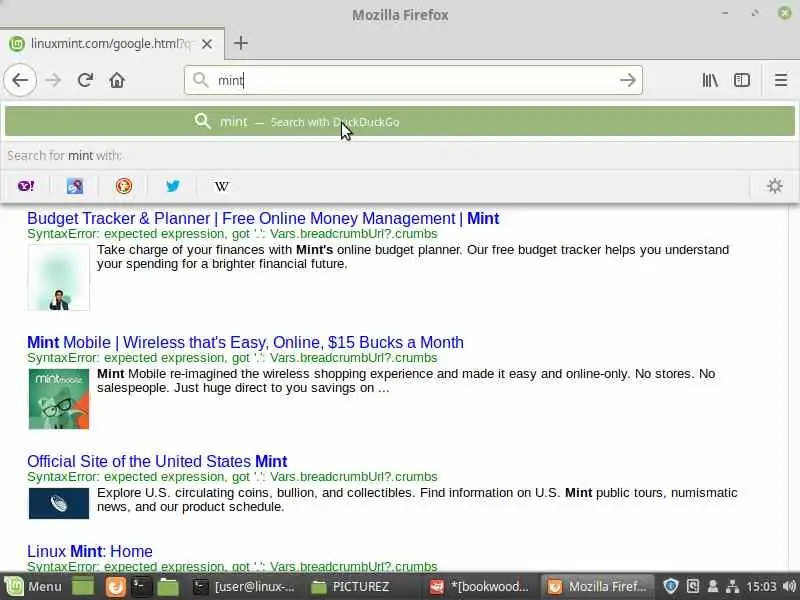Image resolution: width=800 pixels, height=600 pixels.
Task: Click the Budget Tracker result thumbnail
Action: pyautogui.click(x=59, y=278)
